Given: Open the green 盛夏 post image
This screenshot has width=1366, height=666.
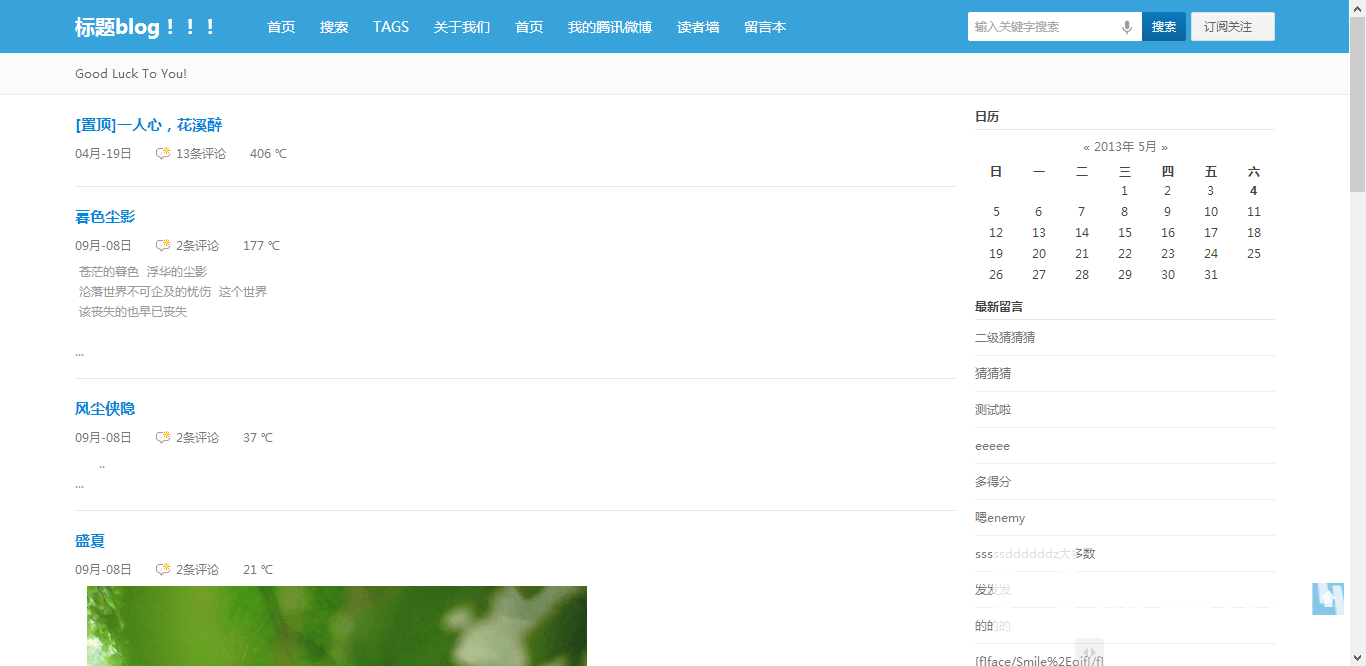Looking at the screenshot, I should [337, 625].
